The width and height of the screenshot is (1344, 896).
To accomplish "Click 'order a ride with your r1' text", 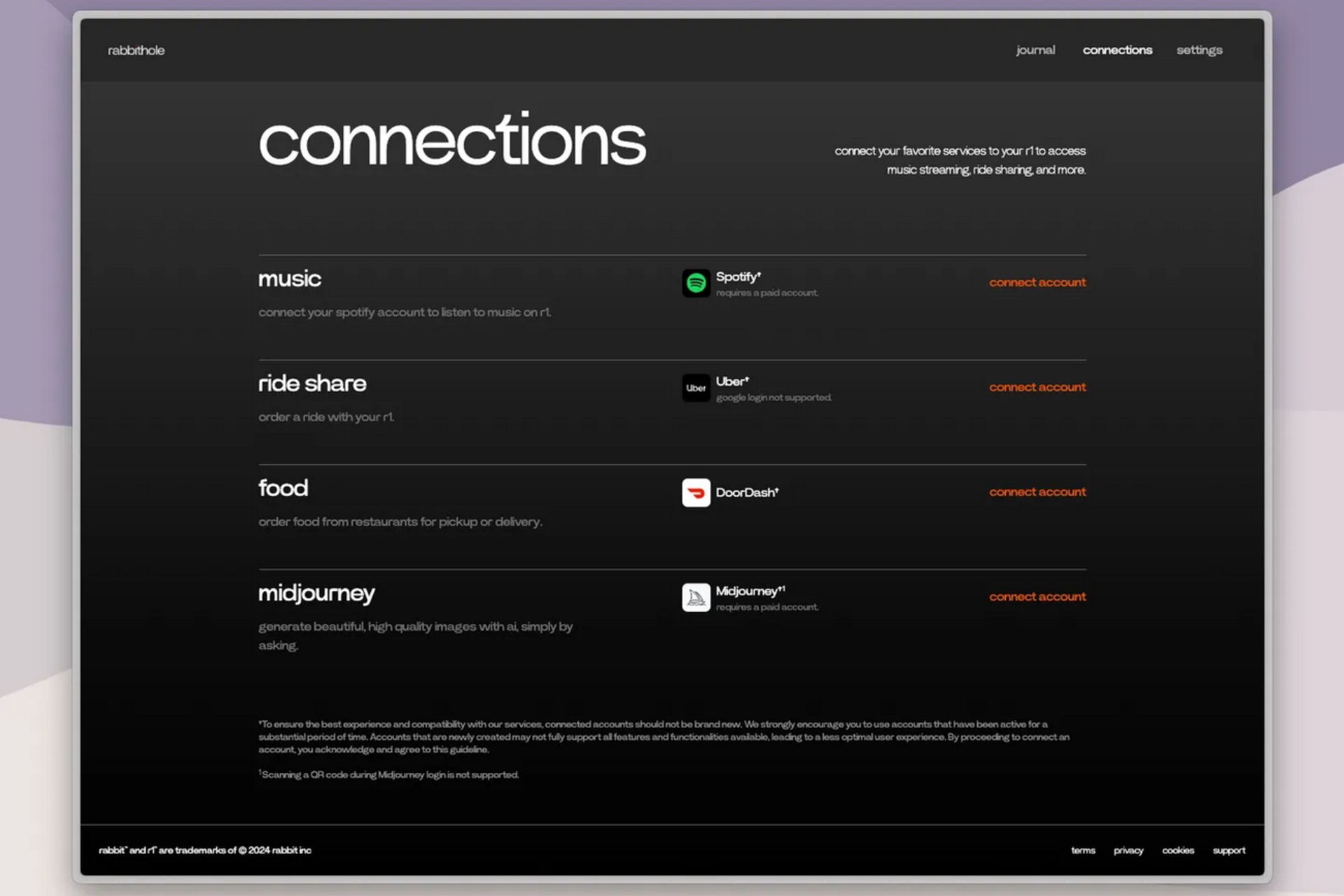I will click(326, 417).
